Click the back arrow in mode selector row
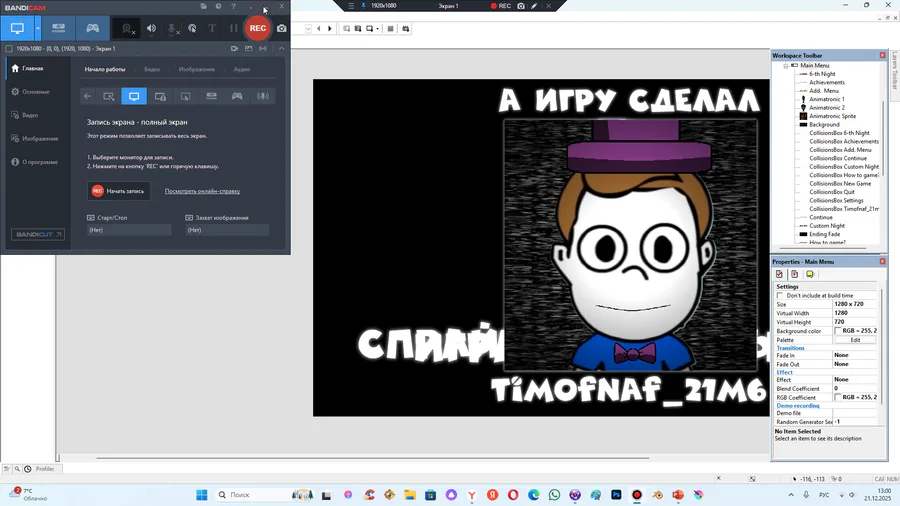This screenshot has width=900, height=506. [87, 96]
